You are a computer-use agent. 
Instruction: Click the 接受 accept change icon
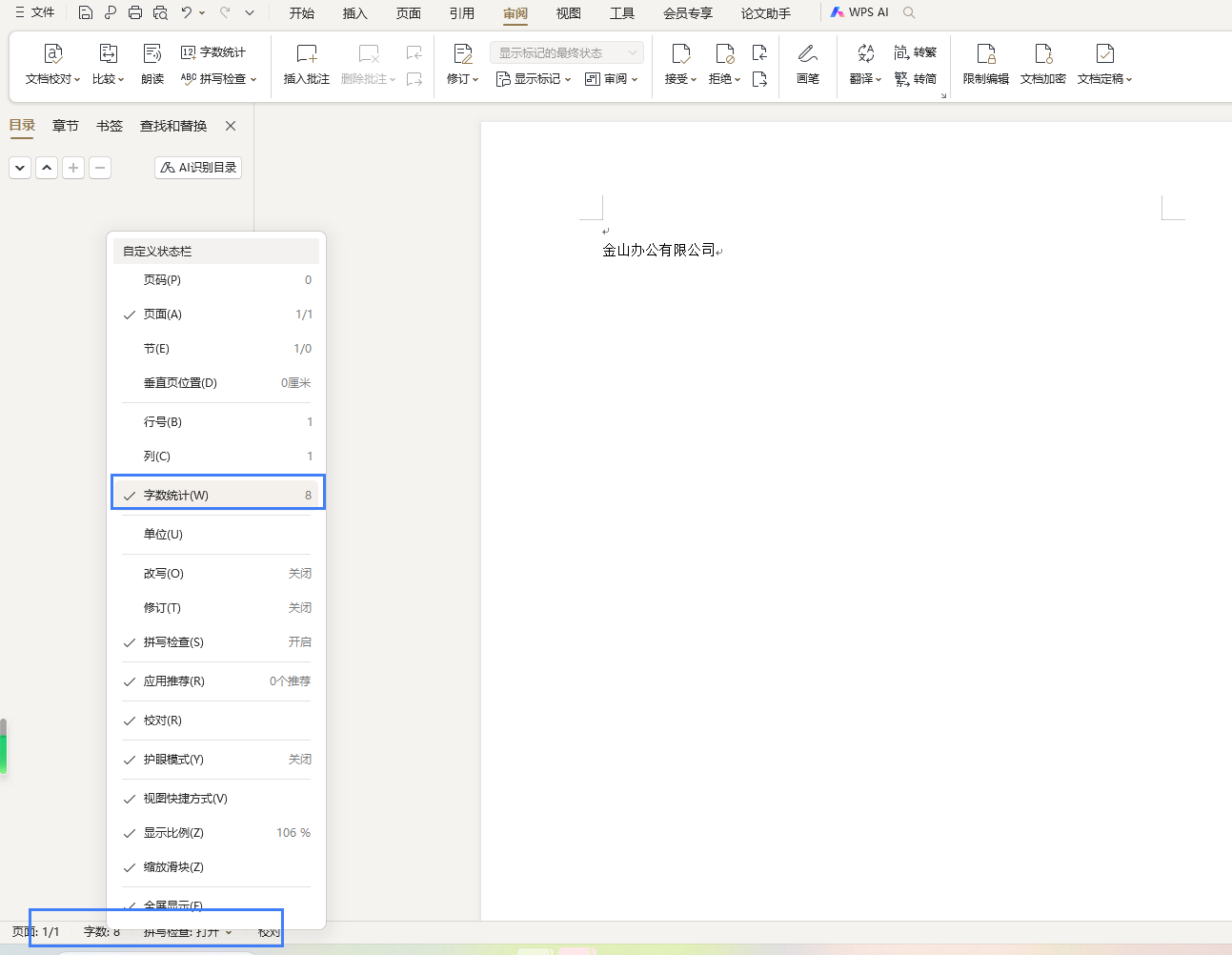click(680, 53)
